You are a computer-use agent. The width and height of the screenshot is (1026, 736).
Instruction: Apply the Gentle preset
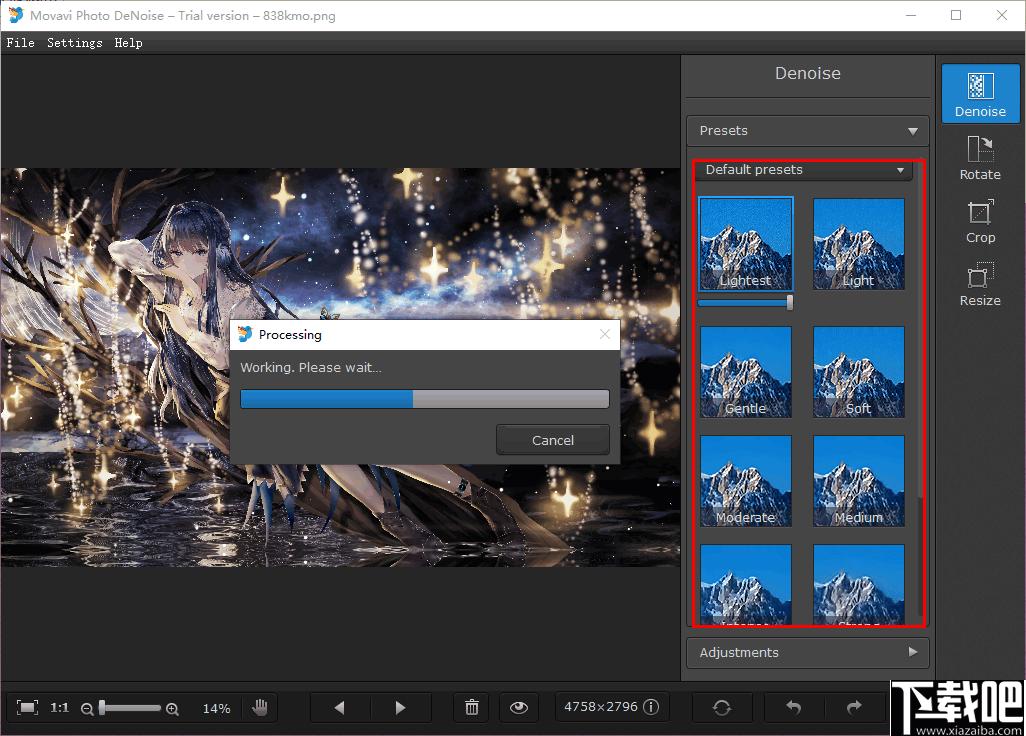pos(746,372)
